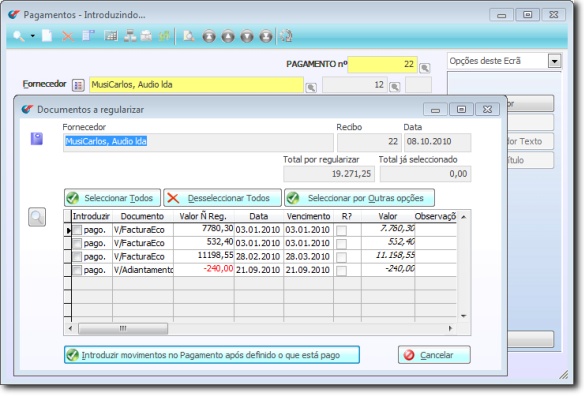Click the Desseleccionar Todos button
Viewport: 584px width, 397px height.
tap(222, 198)
